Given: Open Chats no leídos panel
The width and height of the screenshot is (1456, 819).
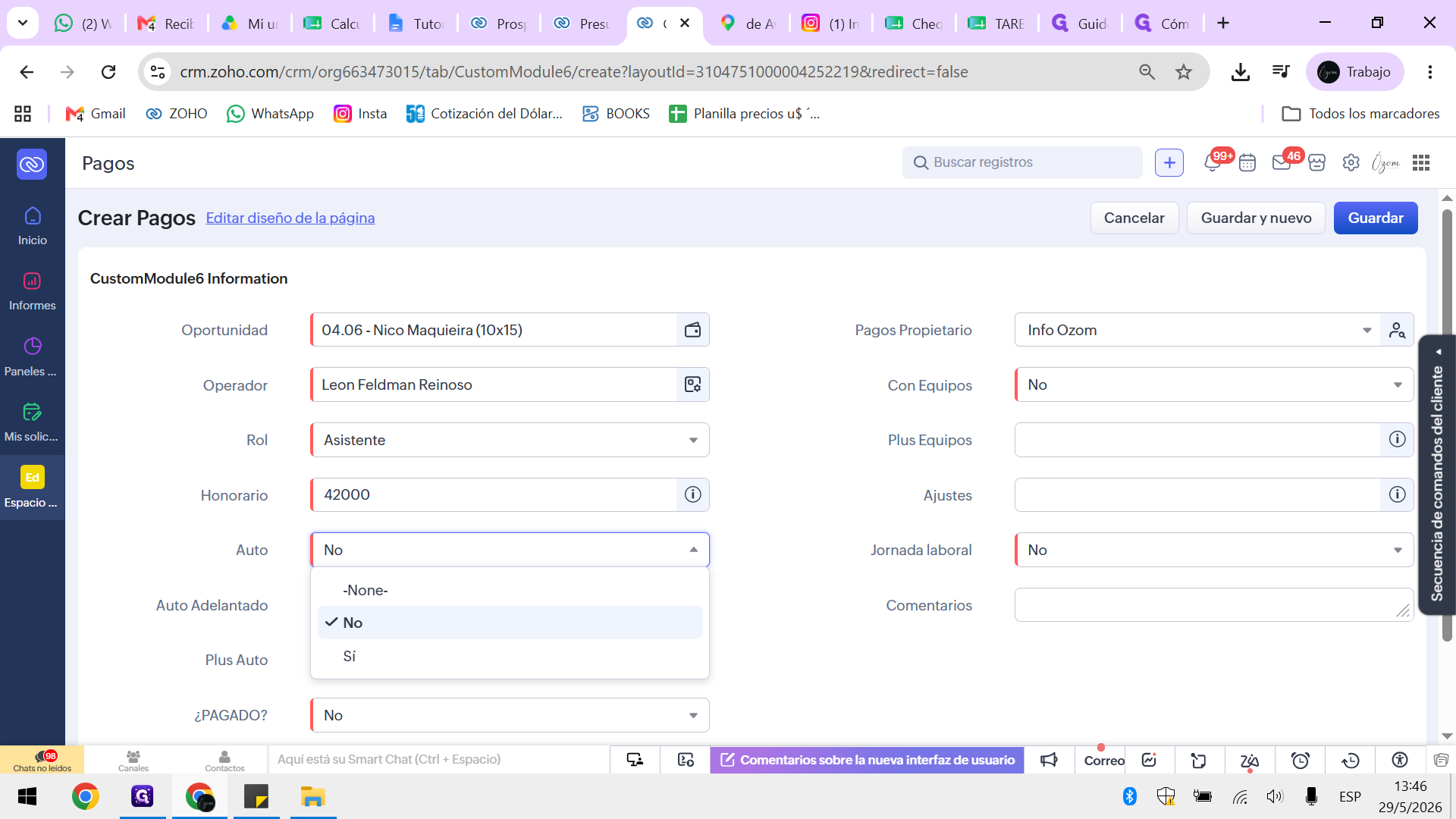Looking at the screenshot, I should click(42, 760).
